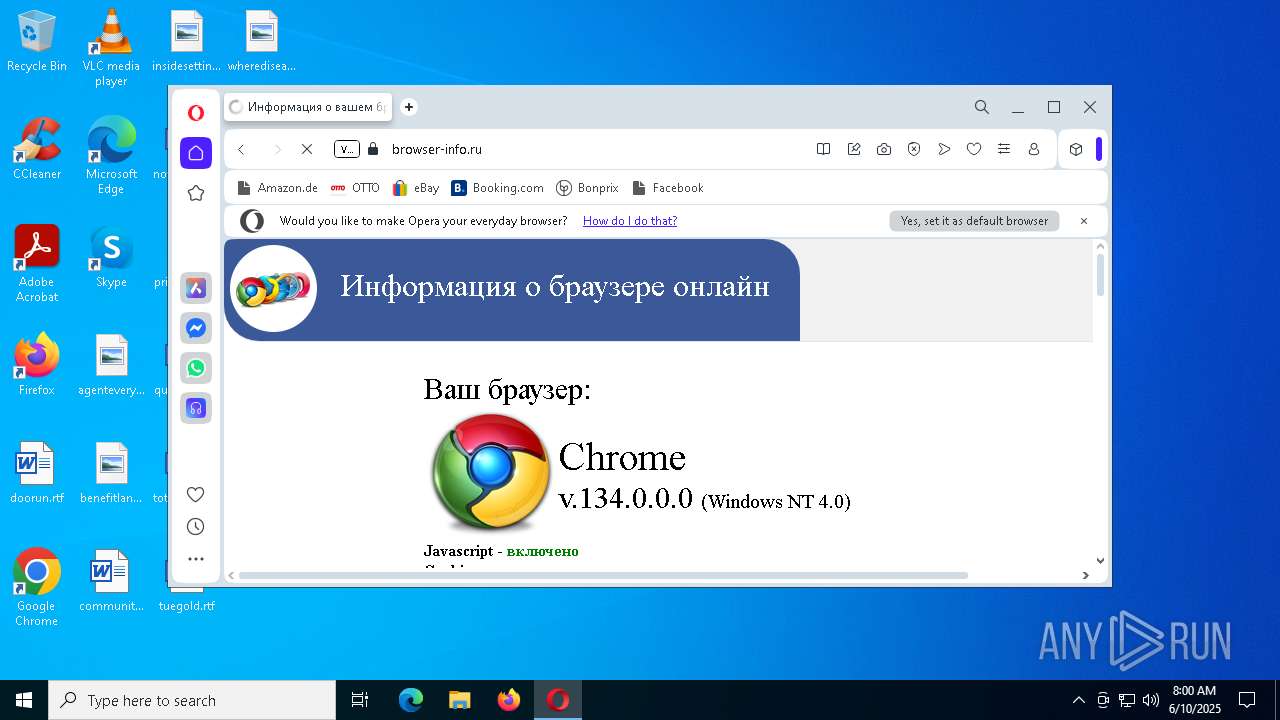Open Firefox from the taskbar

(509, 700)
